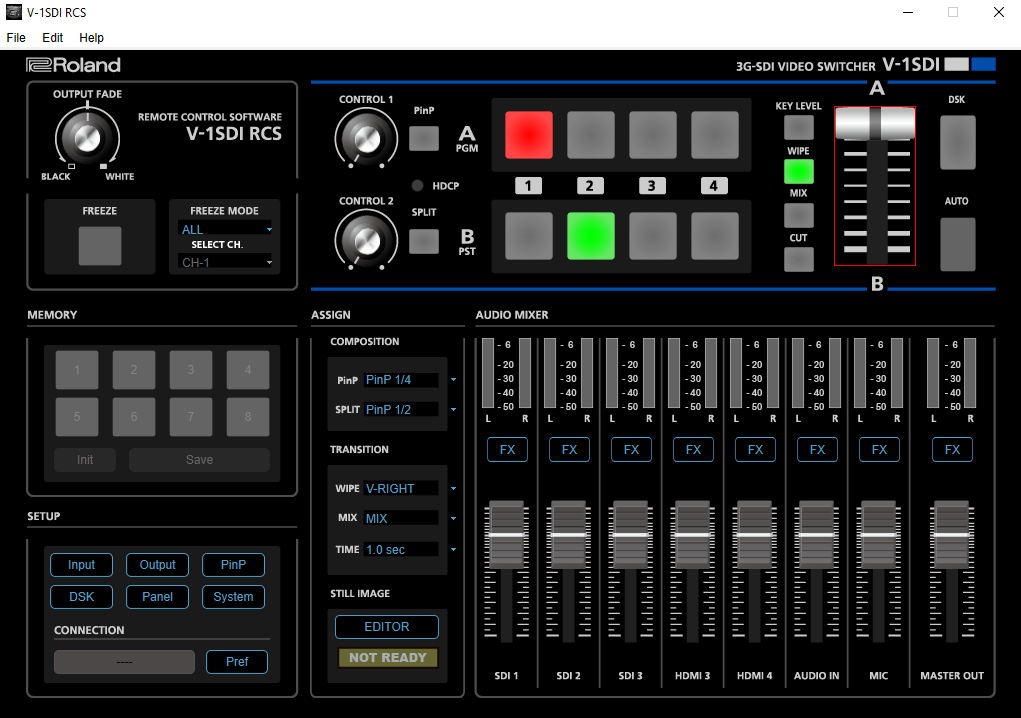Recall memory slot 1

point(77,370)
